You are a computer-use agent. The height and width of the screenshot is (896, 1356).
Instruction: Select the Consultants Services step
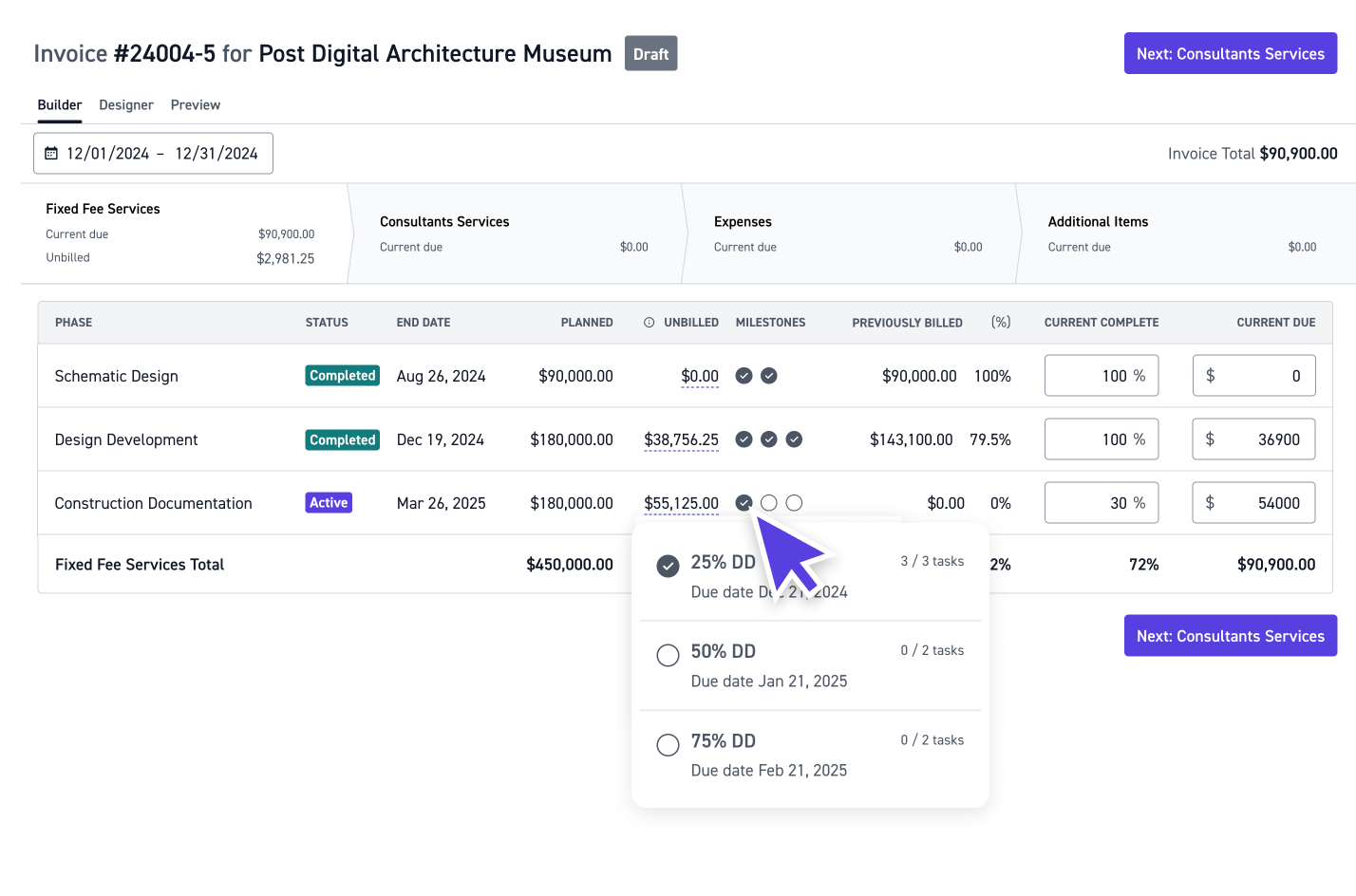pyautogui.click(x=515, y=233)
